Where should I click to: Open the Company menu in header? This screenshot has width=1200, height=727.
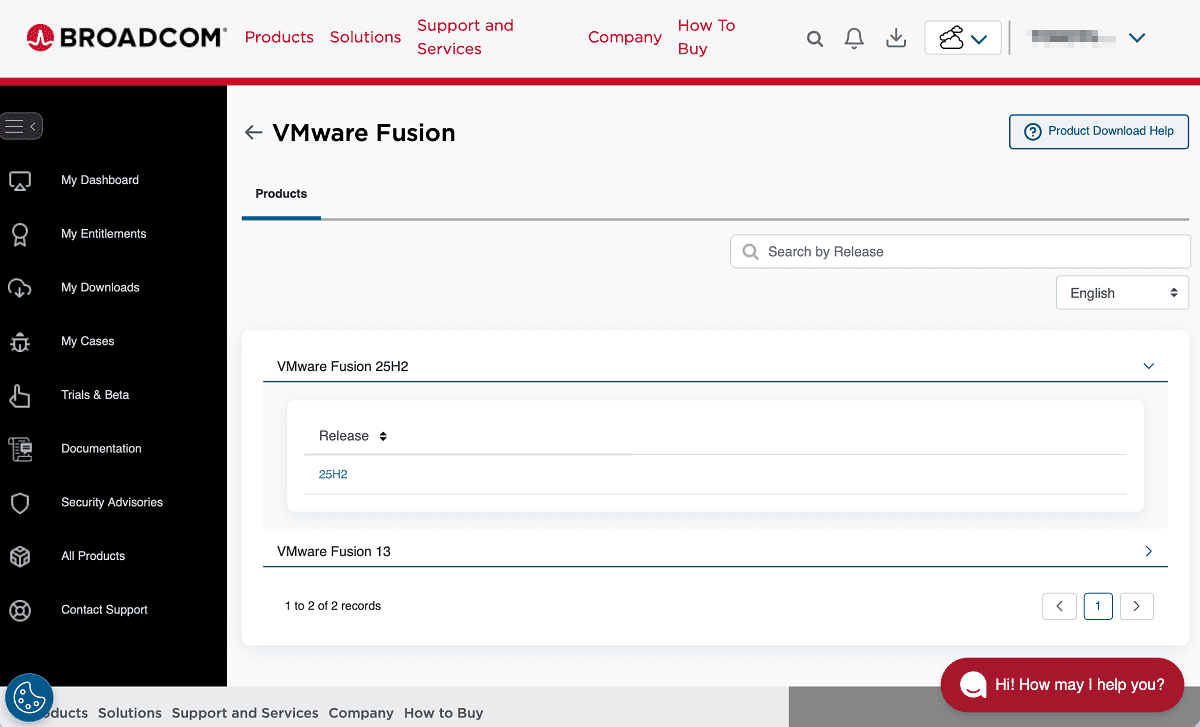(625, 37)
